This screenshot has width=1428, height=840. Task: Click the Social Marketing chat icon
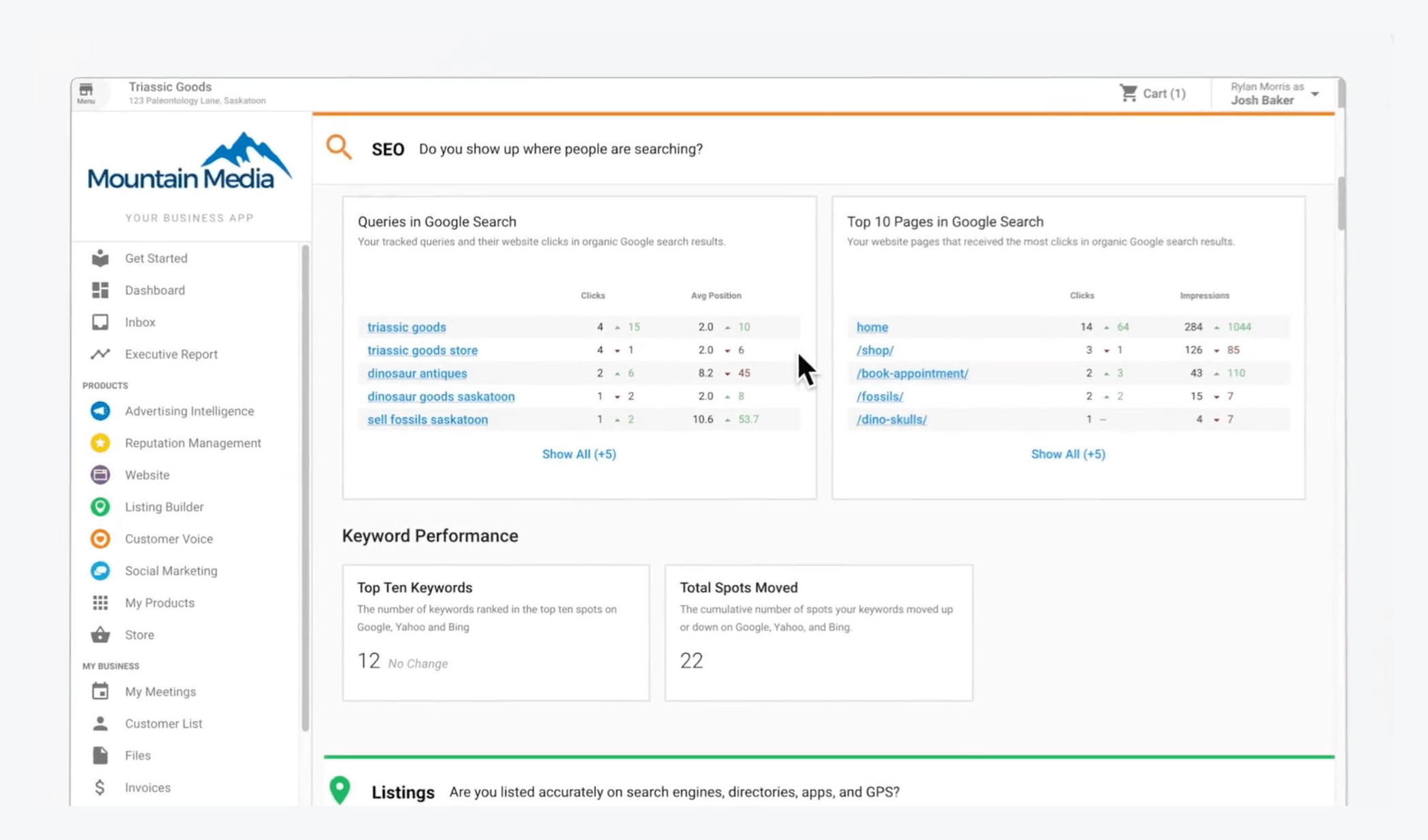pos(100,571)
